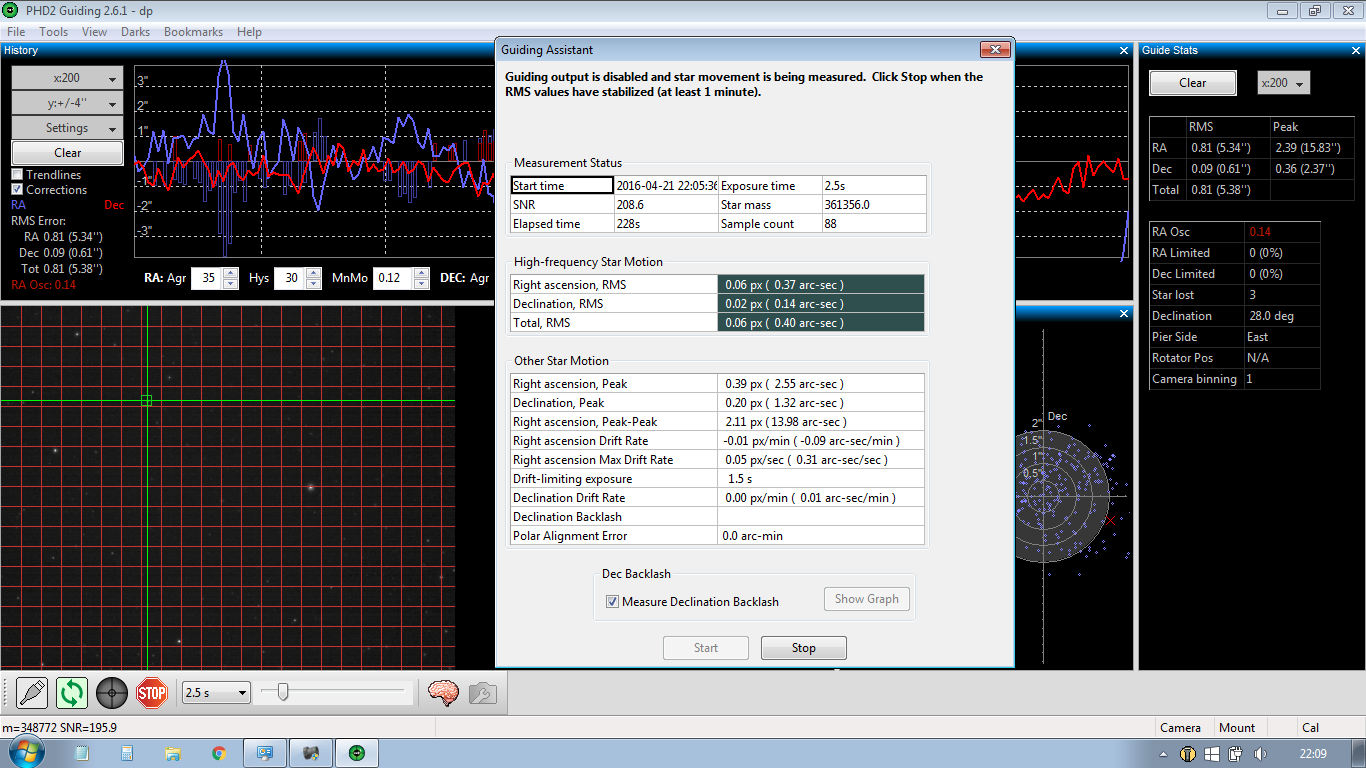
Task: Click Stop in Guiding Assistant
Action: click(804, 648)
